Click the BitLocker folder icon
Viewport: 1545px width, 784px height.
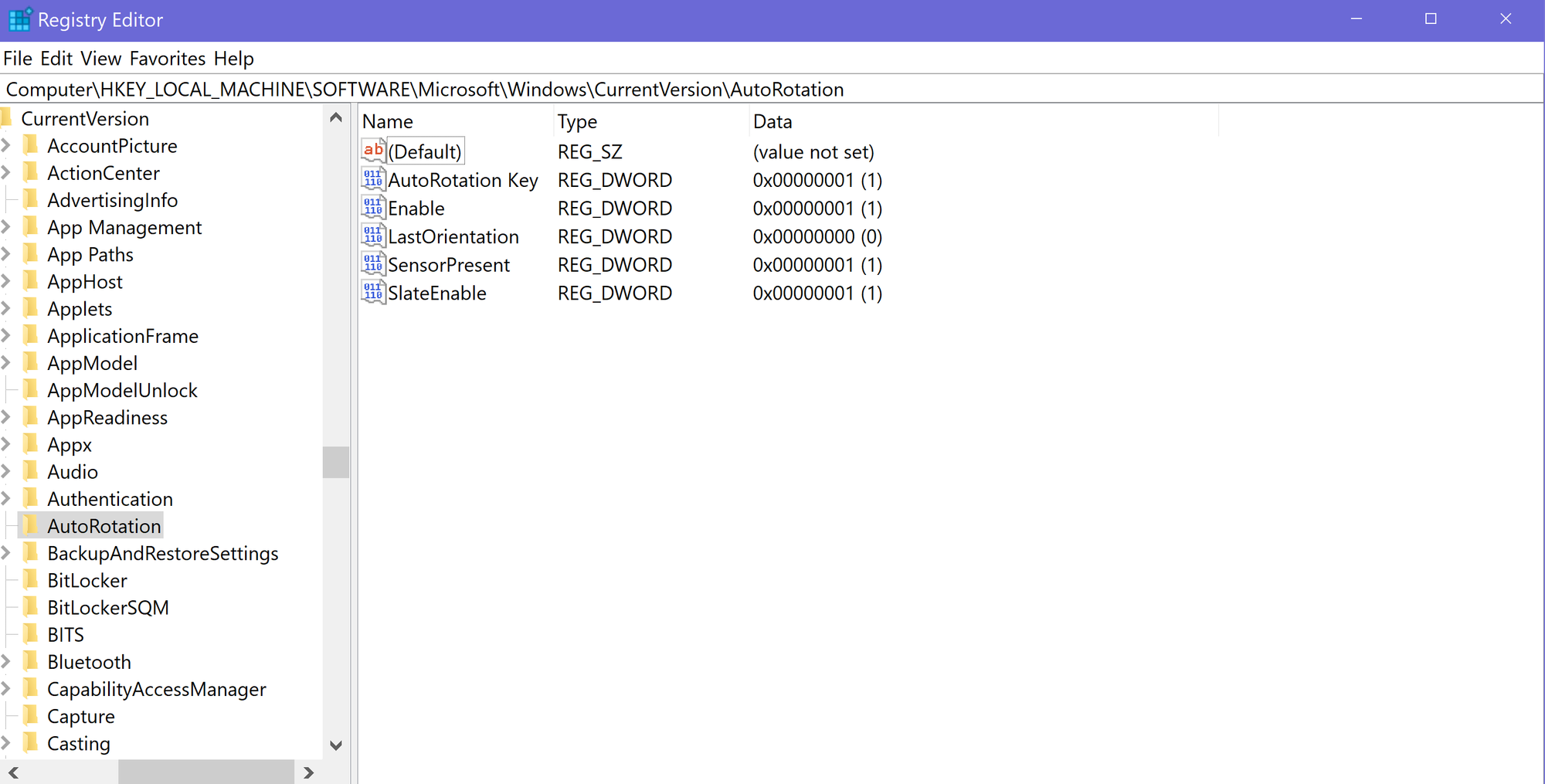click(31, 580)
